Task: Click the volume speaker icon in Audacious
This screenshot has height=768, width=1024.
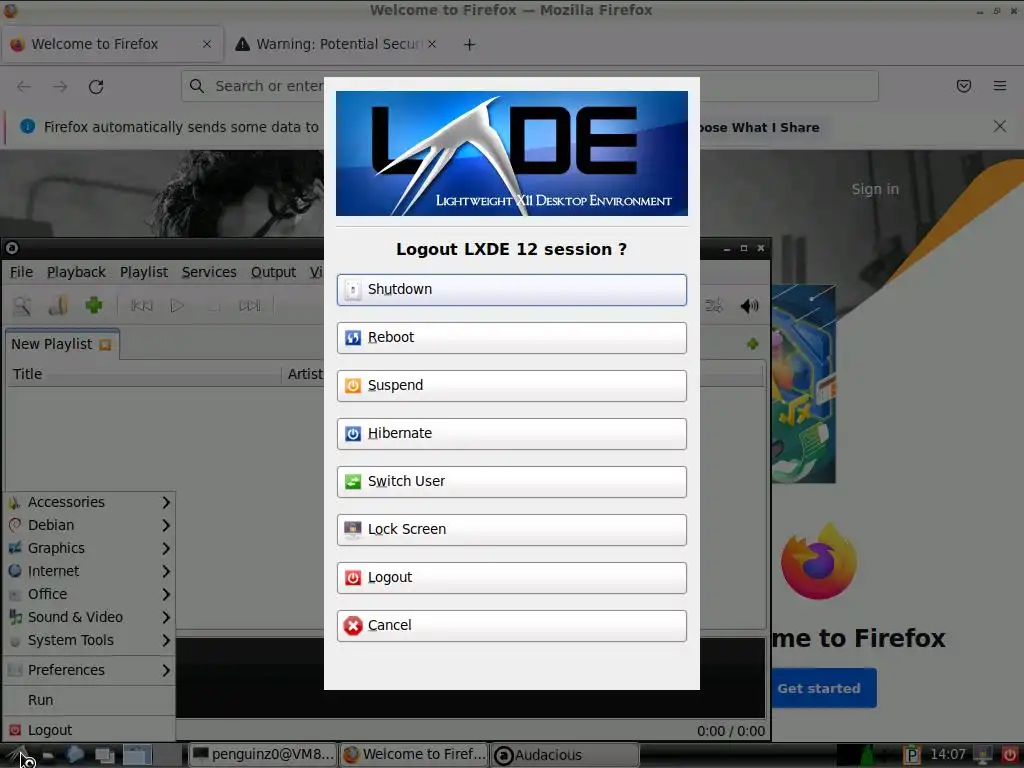Action: coord(749,306)
